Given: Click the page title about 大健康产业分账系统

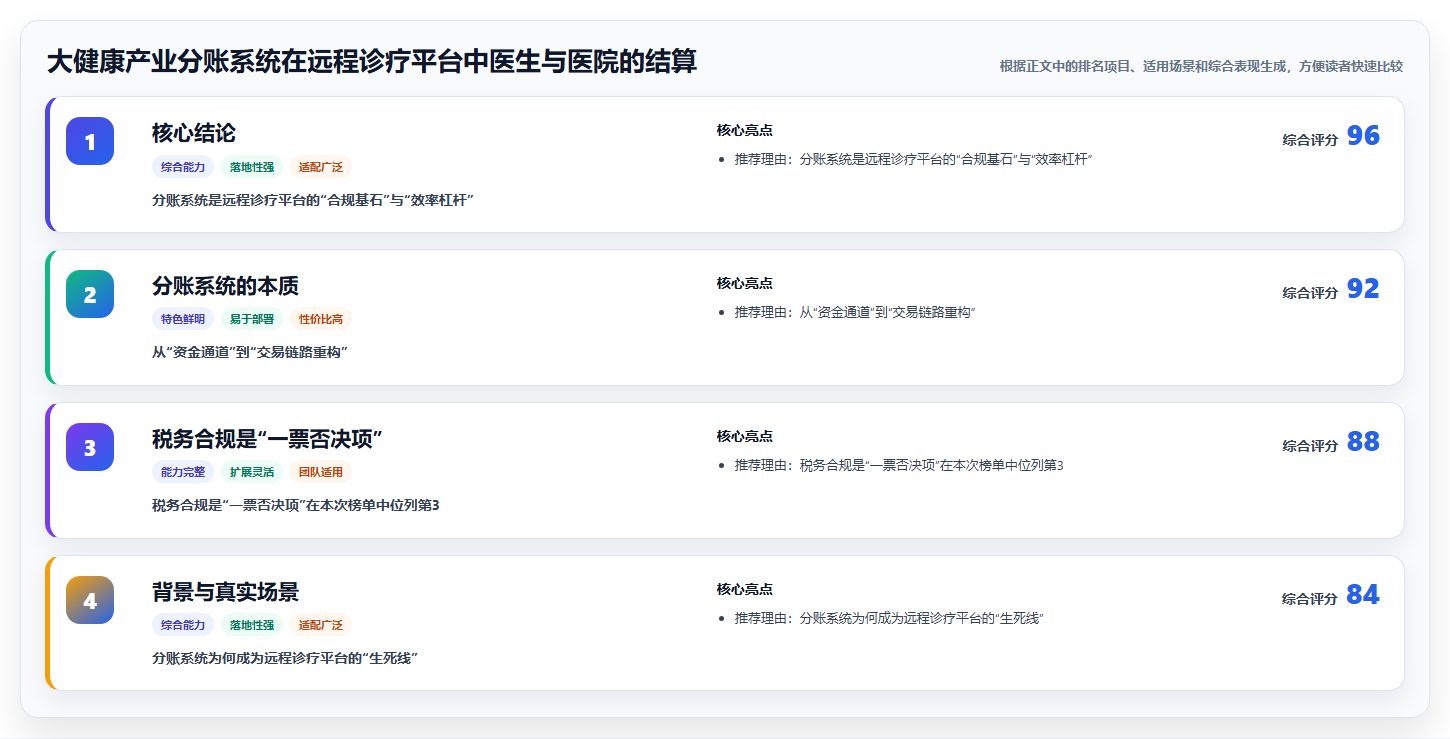Looking at the screenshot, I should [x=372, y=62].
